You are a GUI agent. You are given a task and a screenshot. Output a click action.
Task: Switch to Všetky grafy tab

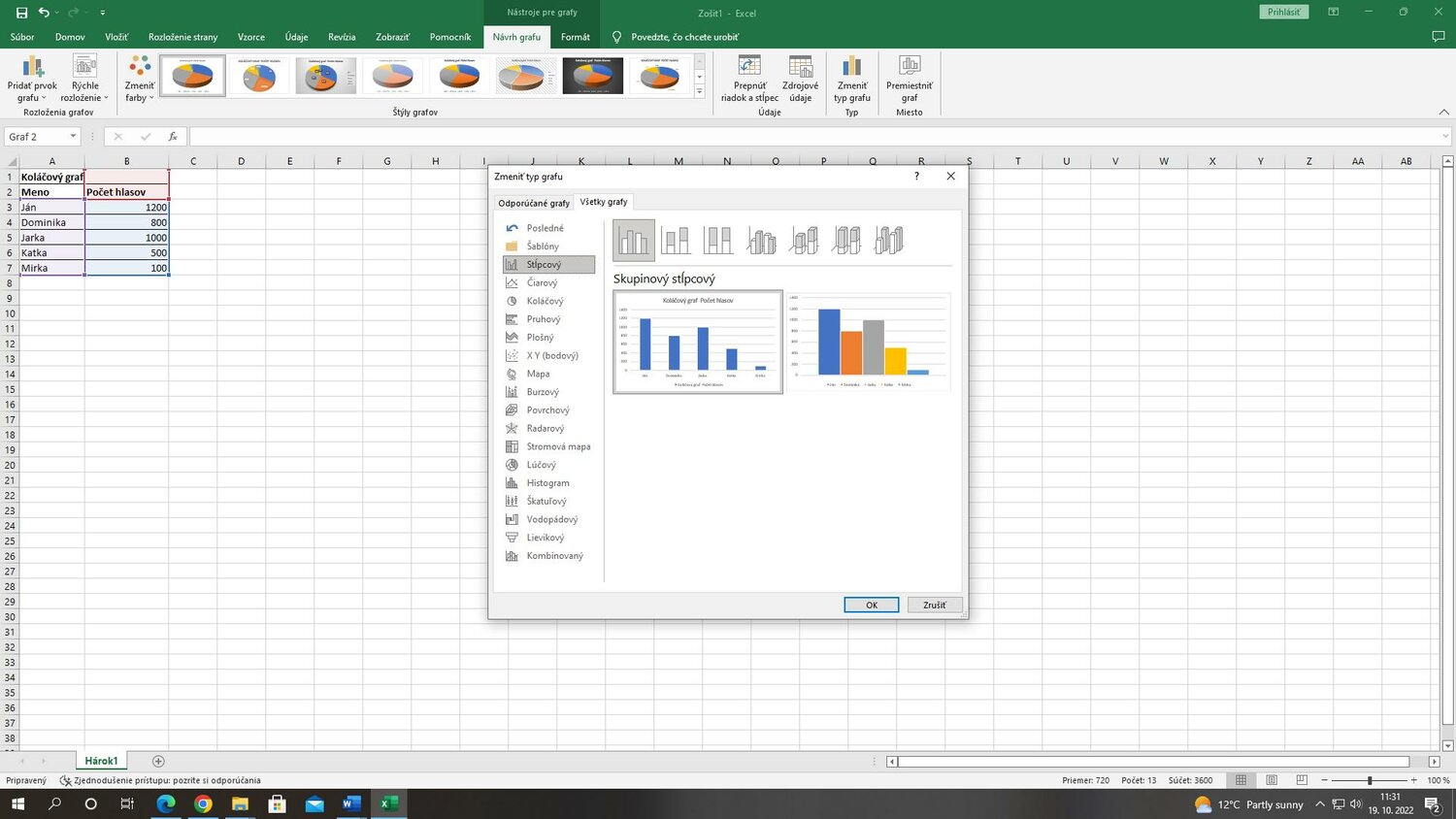[x=604, y=202]
